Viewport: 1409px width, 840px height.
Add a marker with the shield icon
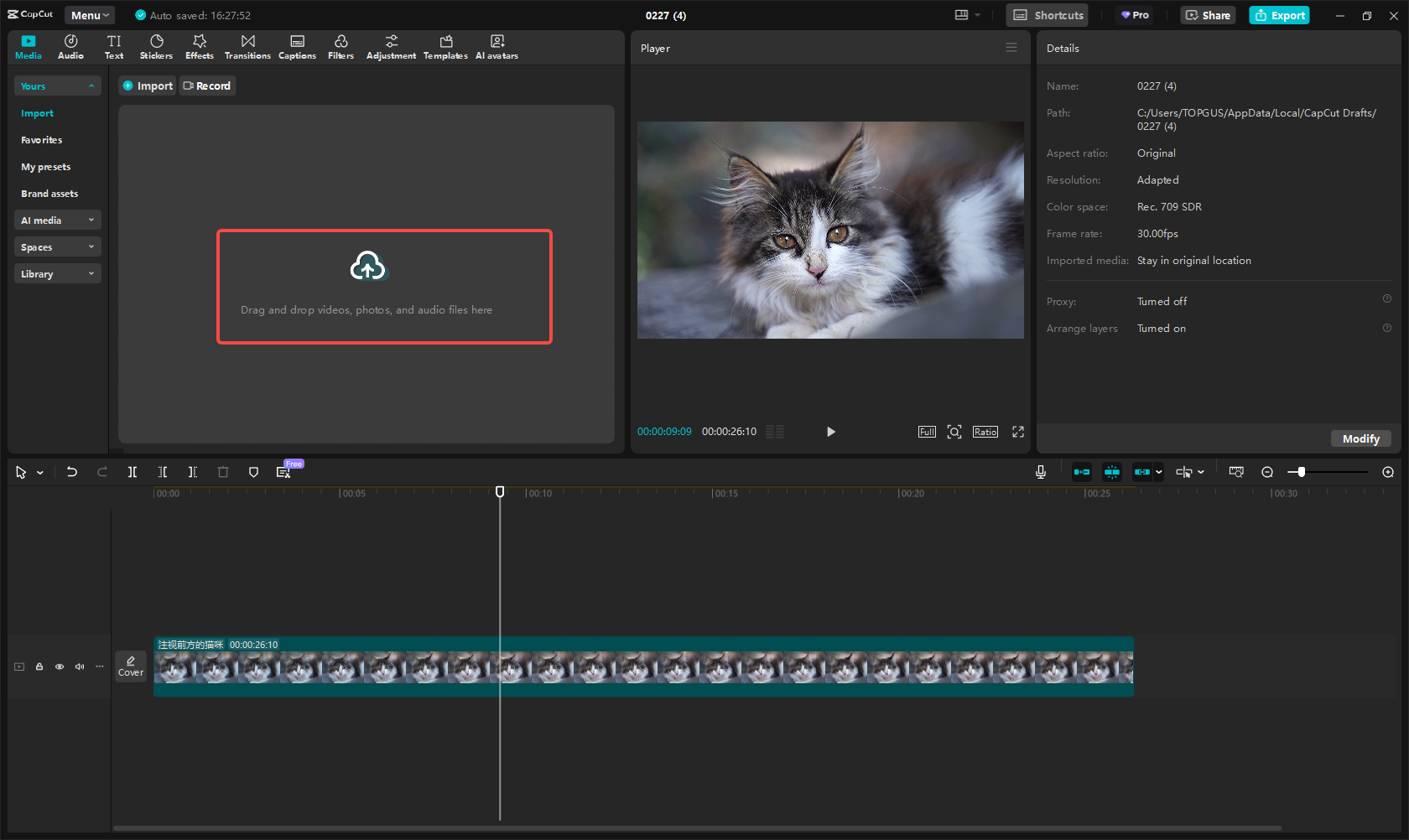(253, 472)
